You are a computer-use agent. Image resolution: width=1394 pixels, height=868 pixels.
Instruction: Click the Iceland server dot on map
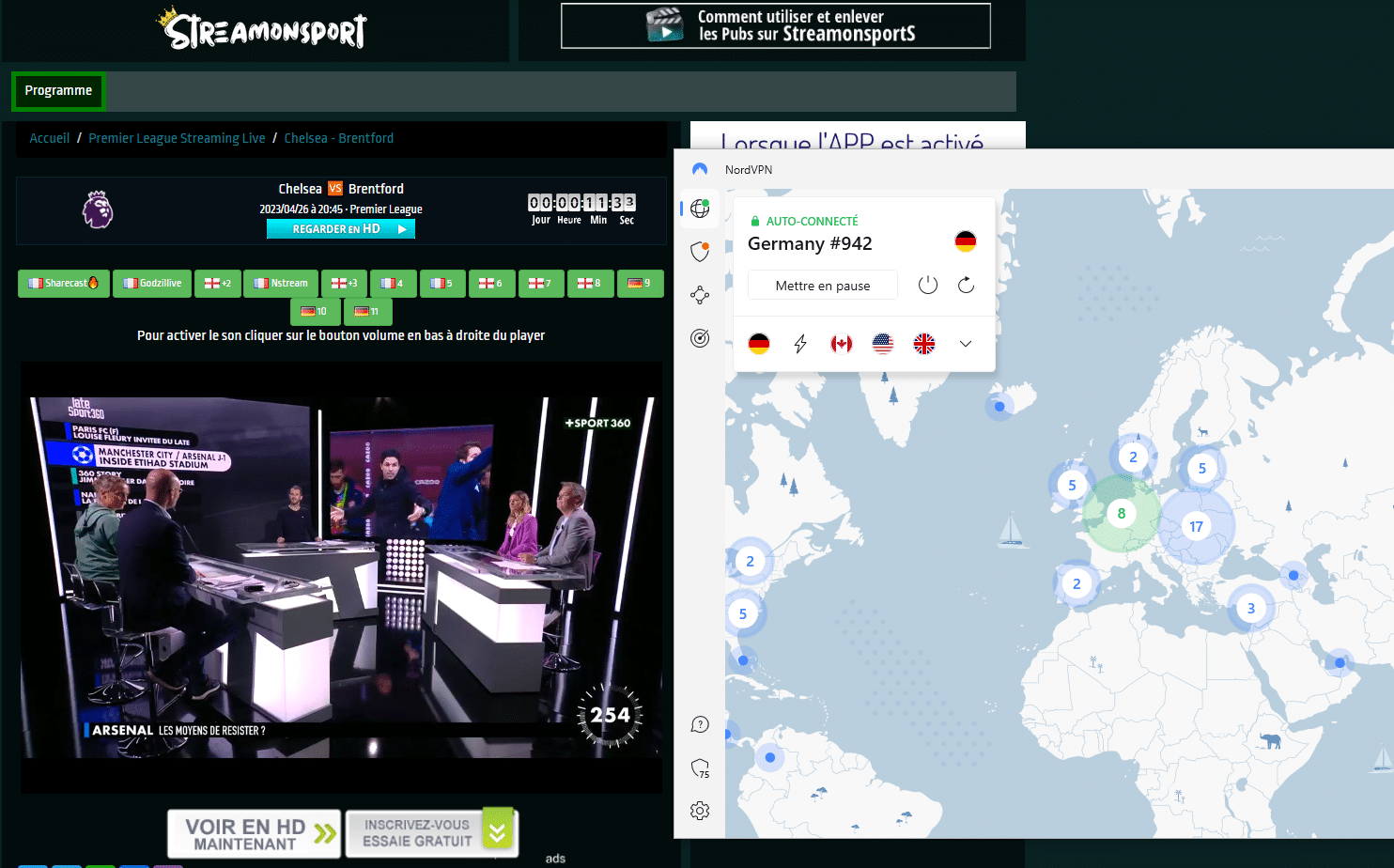[x=999, y=407]
